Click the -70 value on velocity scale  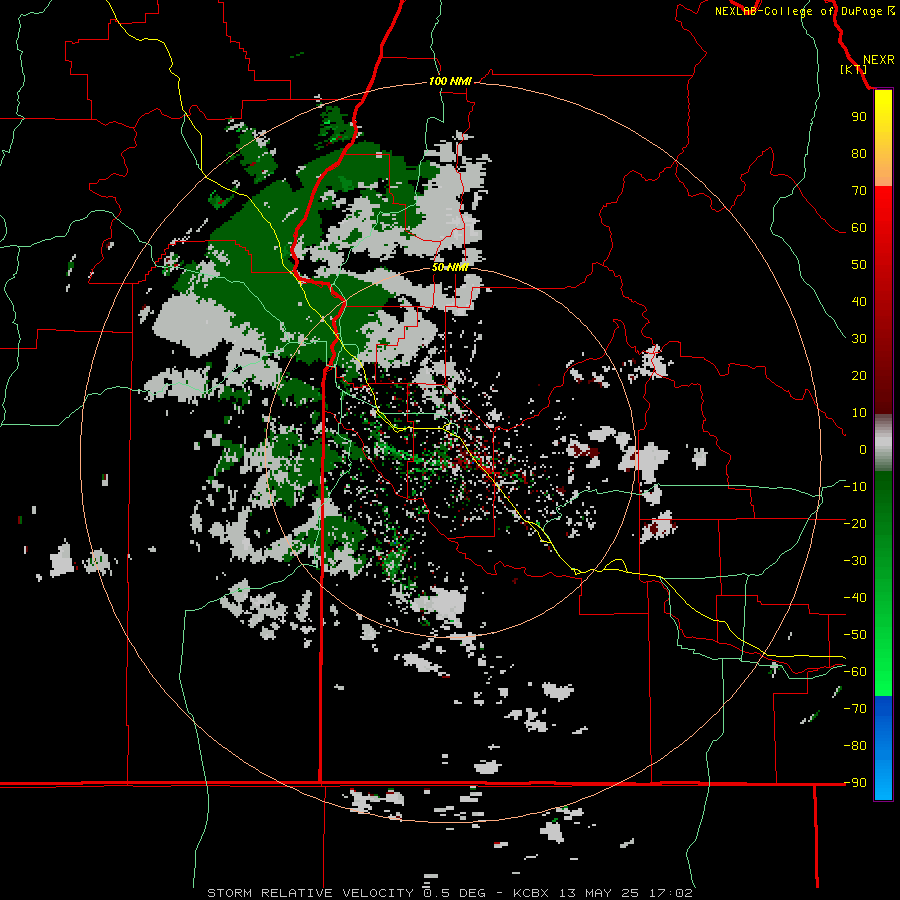[x=855, y=709]
